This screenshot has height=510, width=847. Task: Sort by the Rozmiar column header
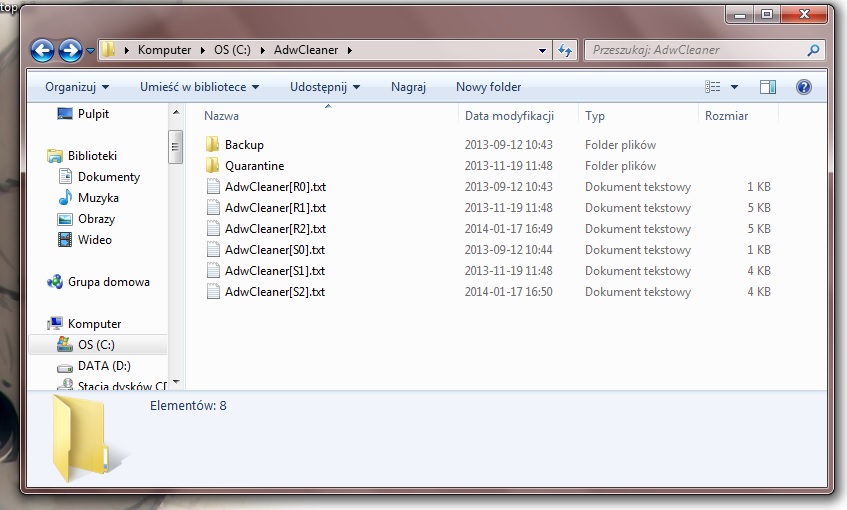(x=727, y=116)
